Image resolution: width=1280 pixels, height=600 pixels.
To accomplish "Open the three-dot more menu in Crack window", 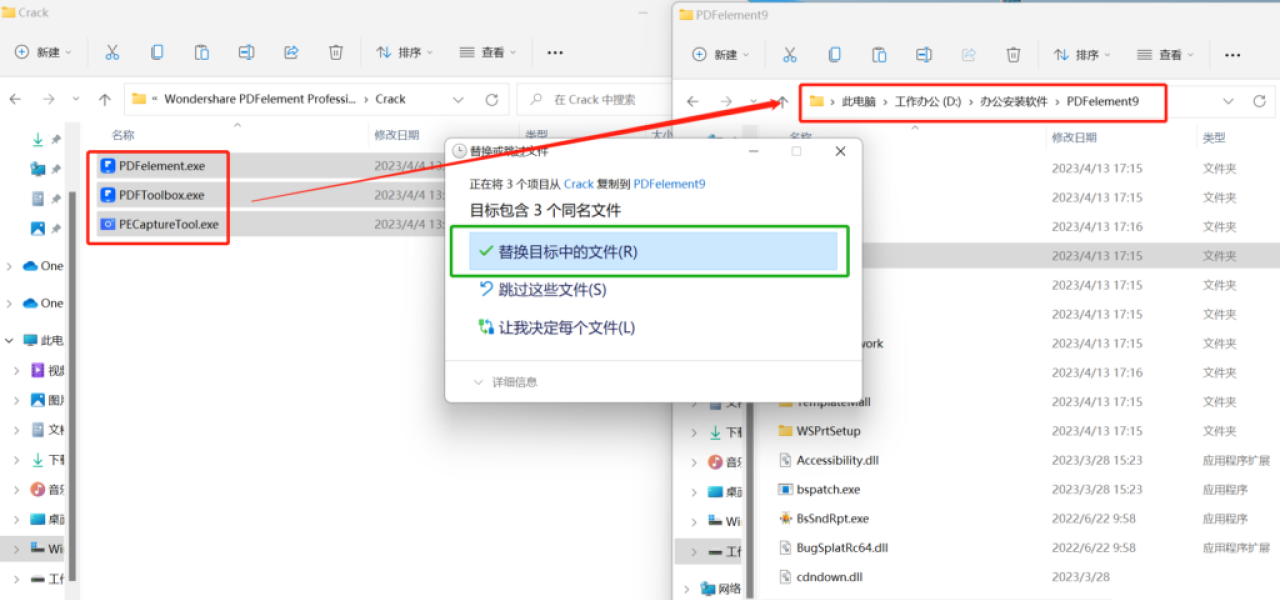I will point(555,53).
